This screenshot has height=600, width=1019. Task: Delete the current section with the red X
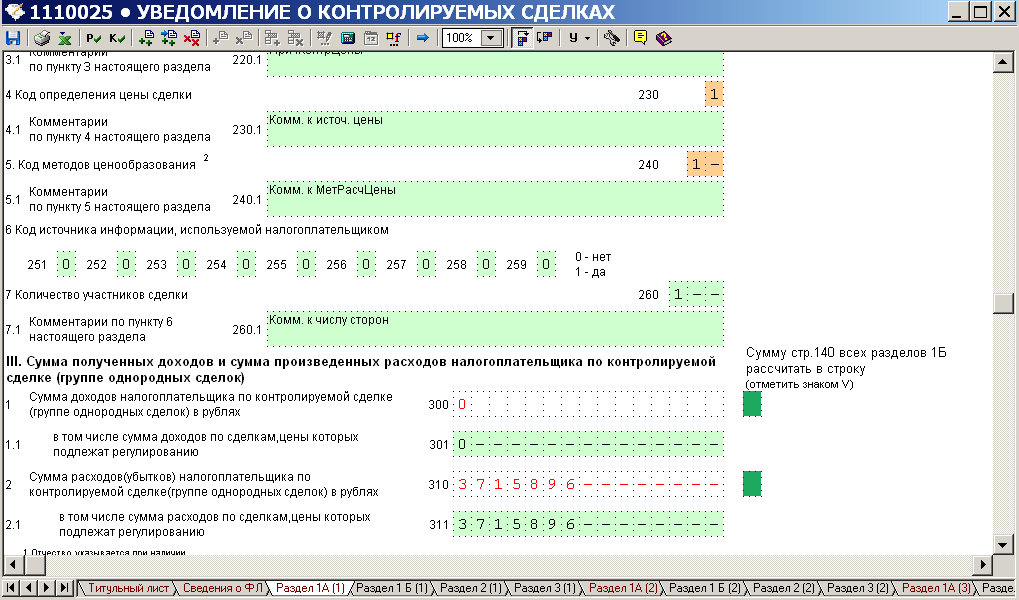(x=192, y=38)
